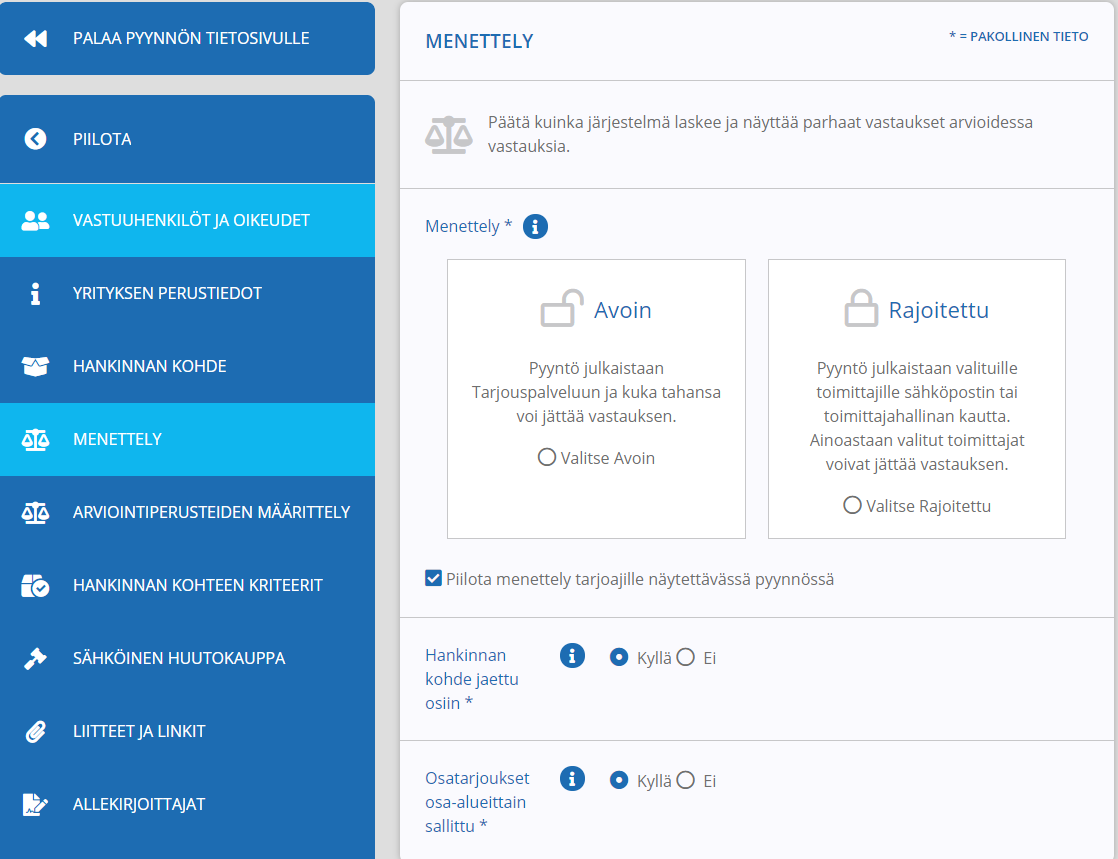Click the Avoin procedure card heading
Viewport: 1118px width, 859px height.
pyautogui.click(x=622, y=310)
